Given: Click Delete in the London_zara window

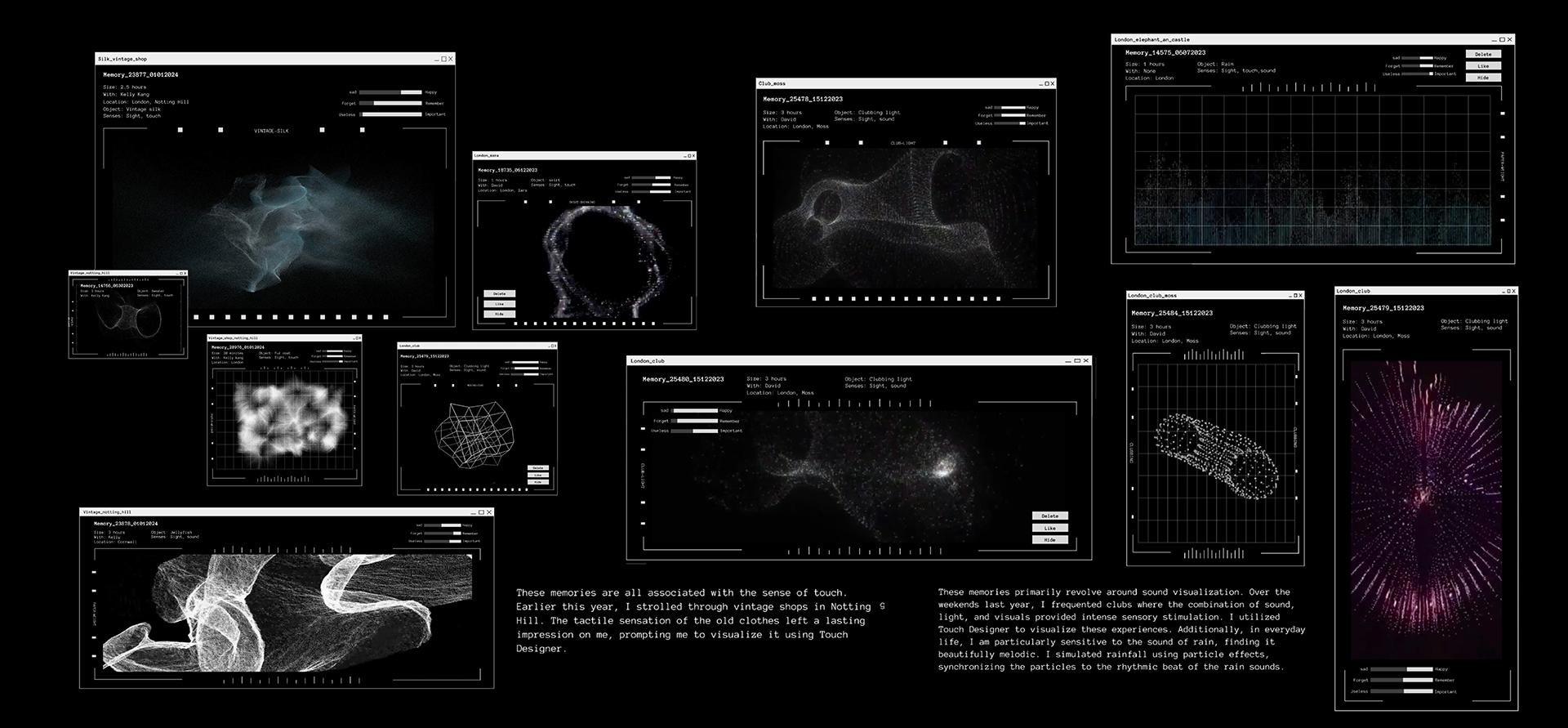Looking at the screenshot, I should pos(500,293).
